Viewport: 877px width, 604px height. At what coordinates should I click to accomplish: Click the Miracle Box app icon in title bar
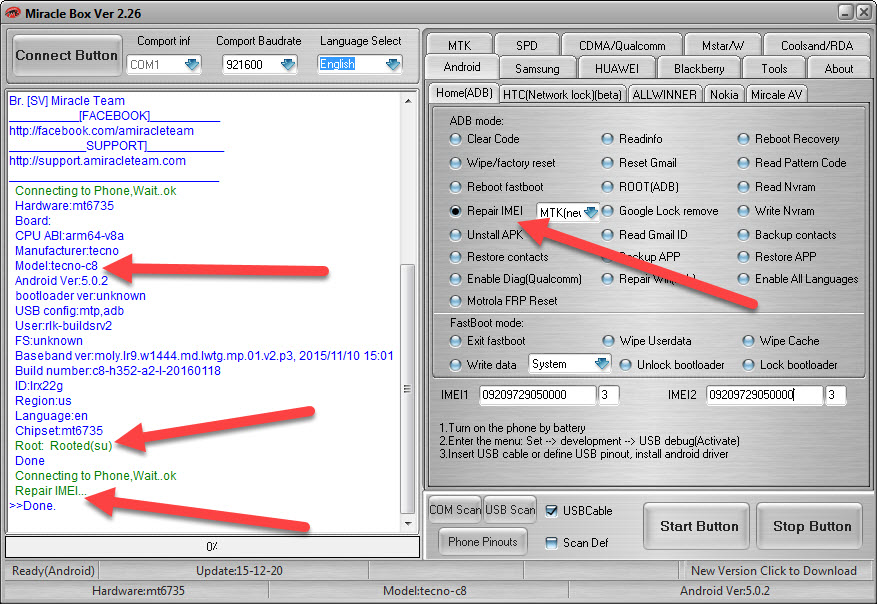pos(12,13)
